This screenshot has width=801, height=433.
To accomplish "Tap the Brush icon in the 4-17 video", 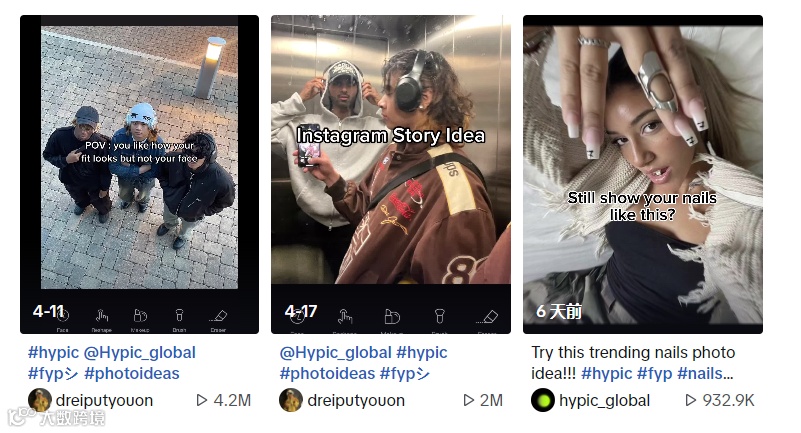I will click(439, 316).
